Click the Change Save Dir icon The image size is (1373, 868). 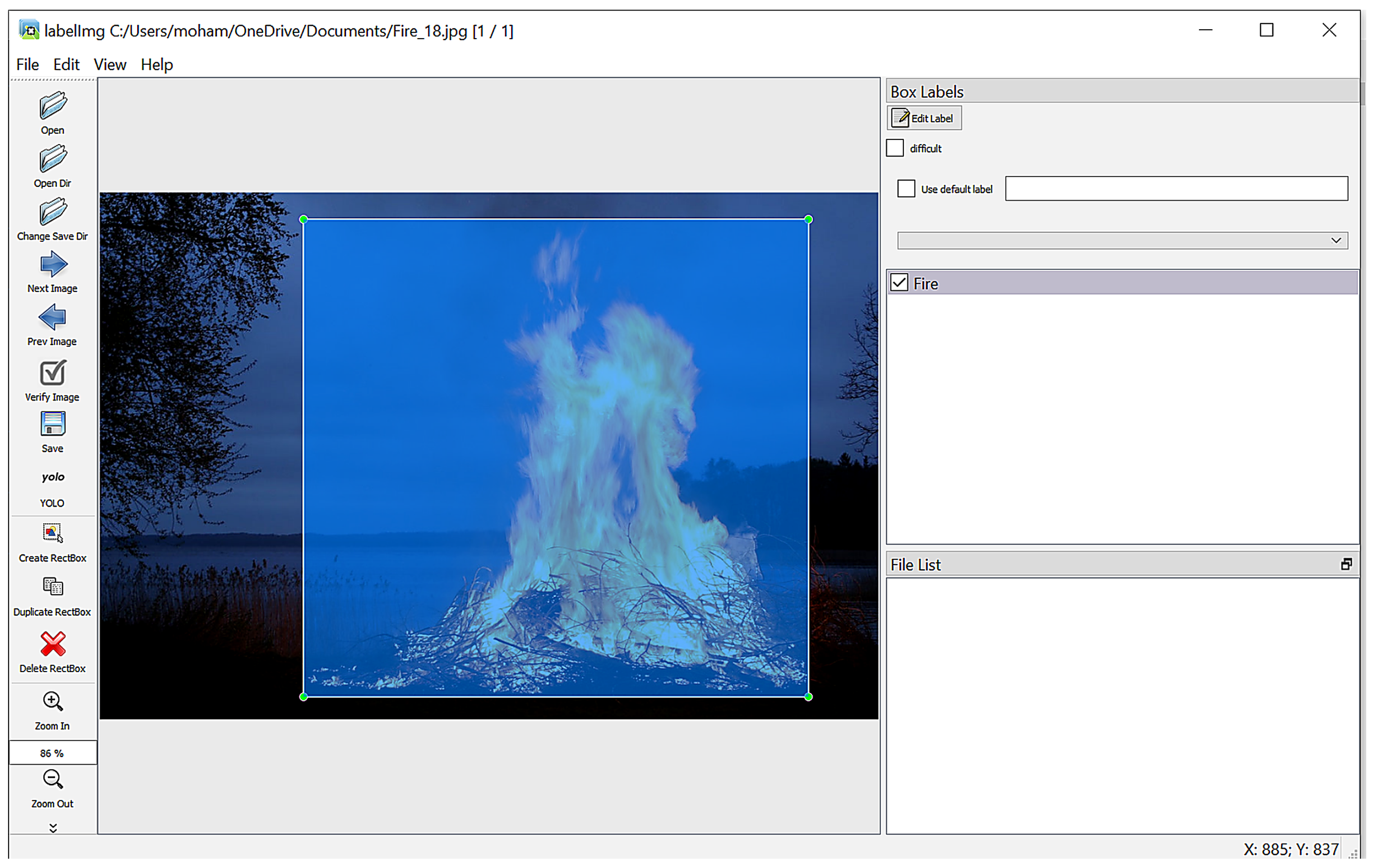click(x=52, y=212)
